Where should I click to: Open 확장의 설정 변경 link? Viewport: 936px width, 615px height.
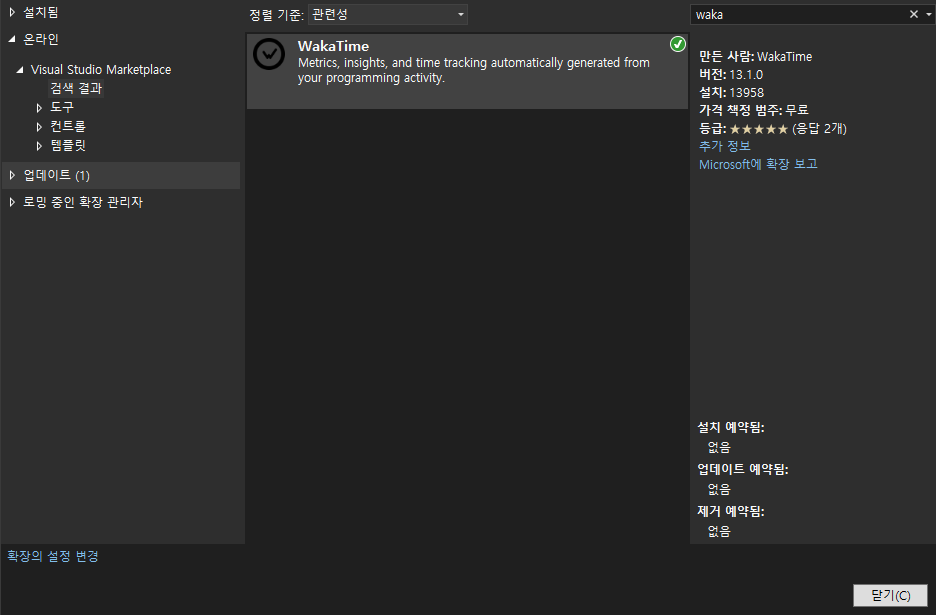point(53,556)
